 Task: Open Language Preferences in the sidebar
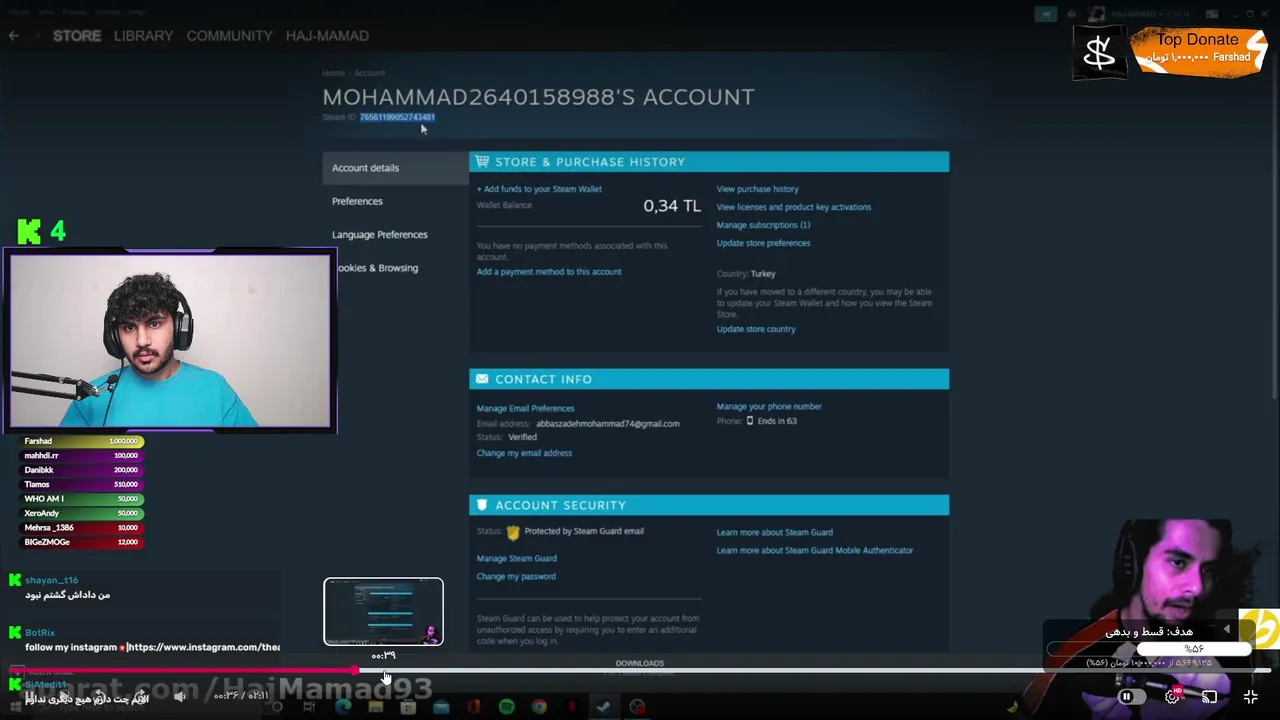tap(380, 235)
